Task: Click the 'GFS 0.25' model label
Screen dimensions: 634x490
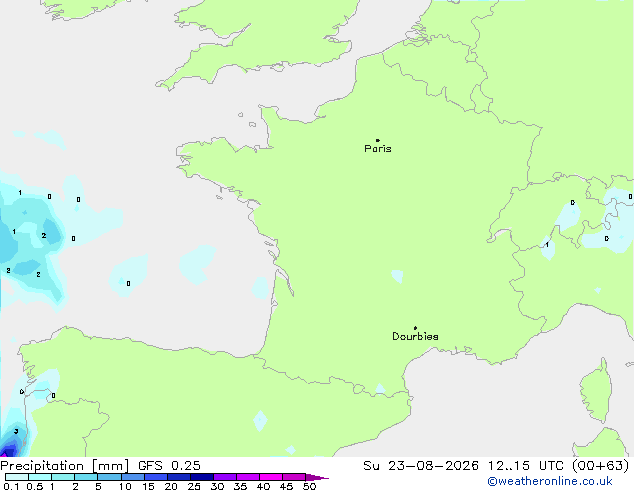Action: (169, 466)
